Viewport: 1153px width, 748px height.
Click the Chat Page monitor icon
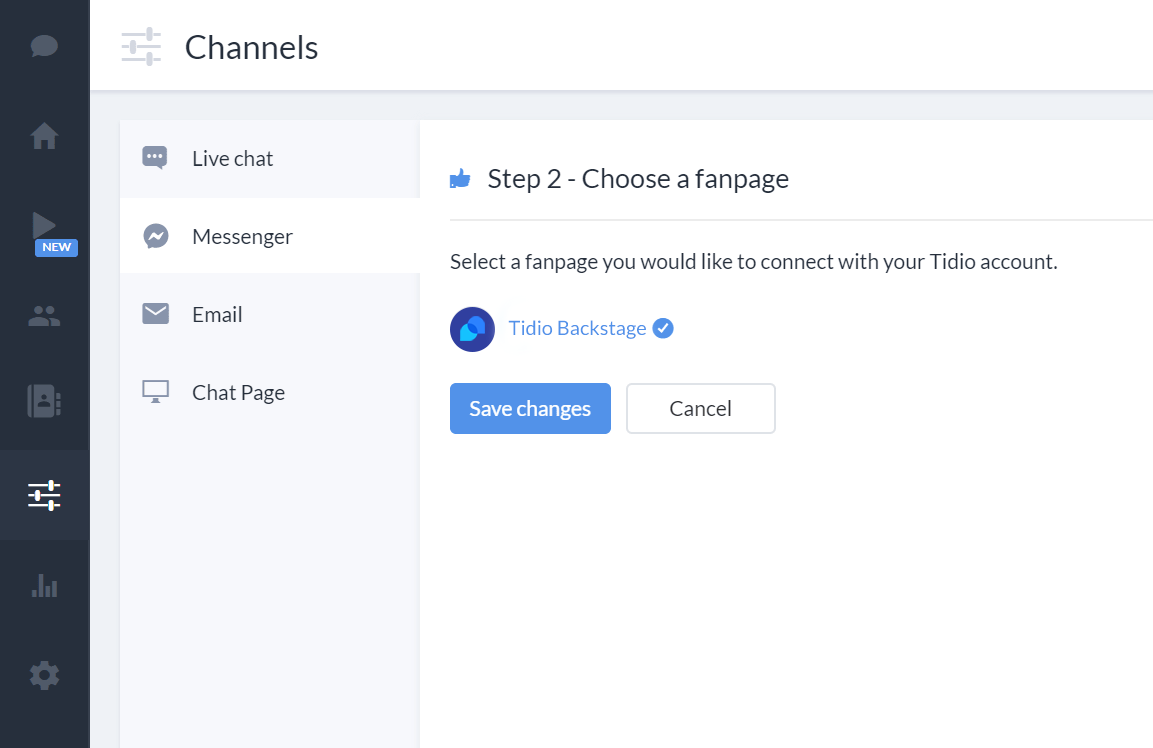point(155,391)
